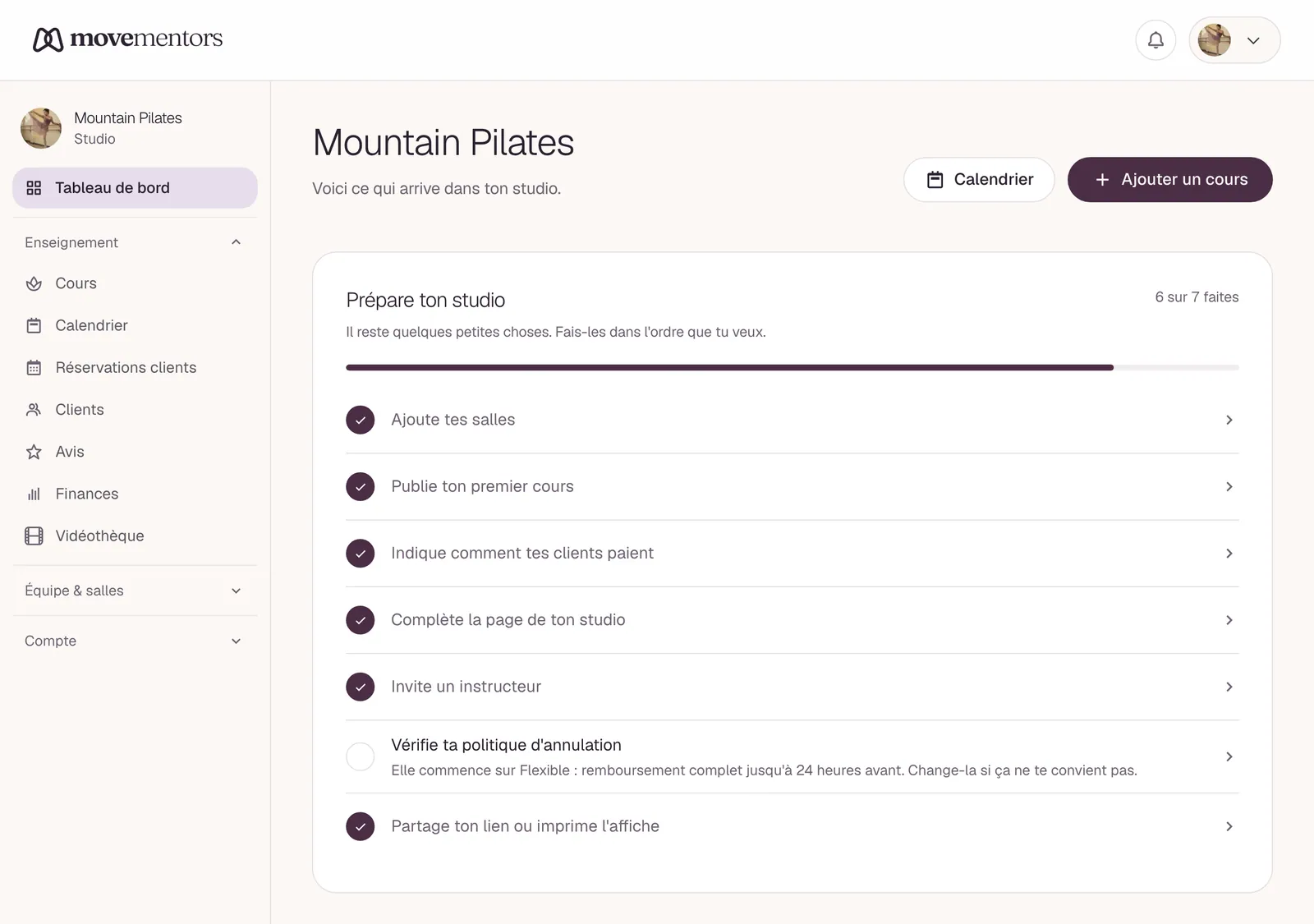The width and height of the screenshot is (1314, 924).
Task: Click the plus icon in Ajouter un cours
Action: (1102, 180)
